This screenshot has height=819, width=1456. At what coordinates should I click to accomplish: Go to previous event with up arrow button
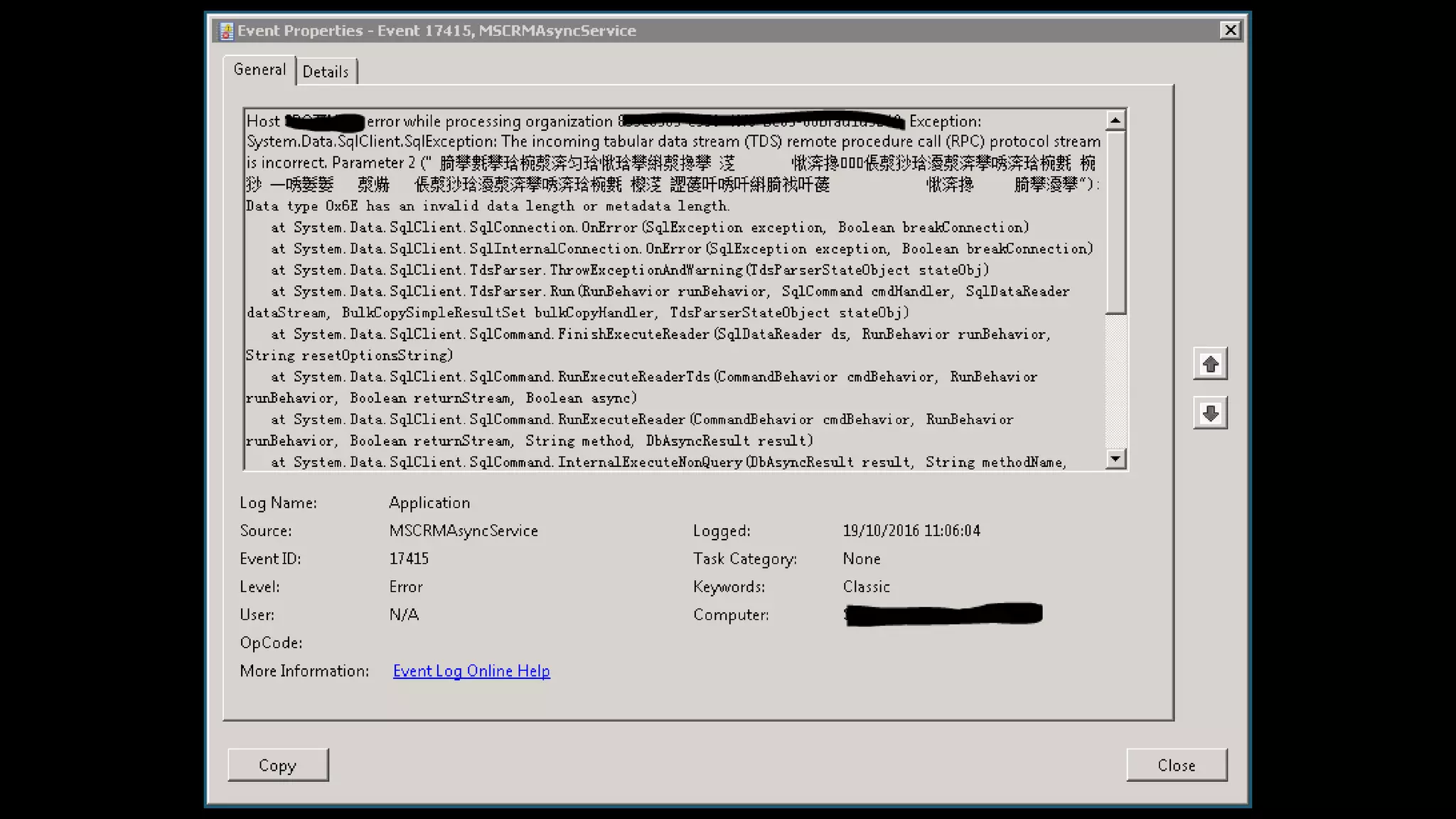[1210, 364]
